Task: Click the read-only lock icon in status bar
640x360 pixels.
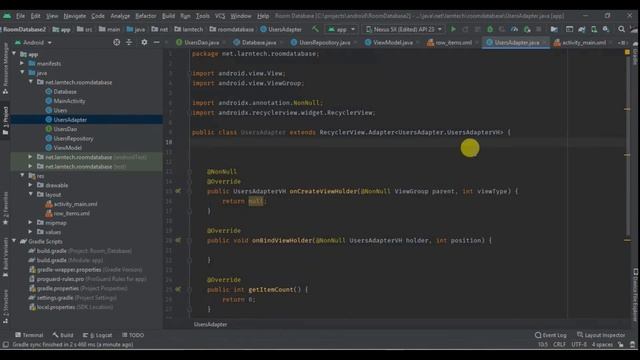Action: coord(621,345)
